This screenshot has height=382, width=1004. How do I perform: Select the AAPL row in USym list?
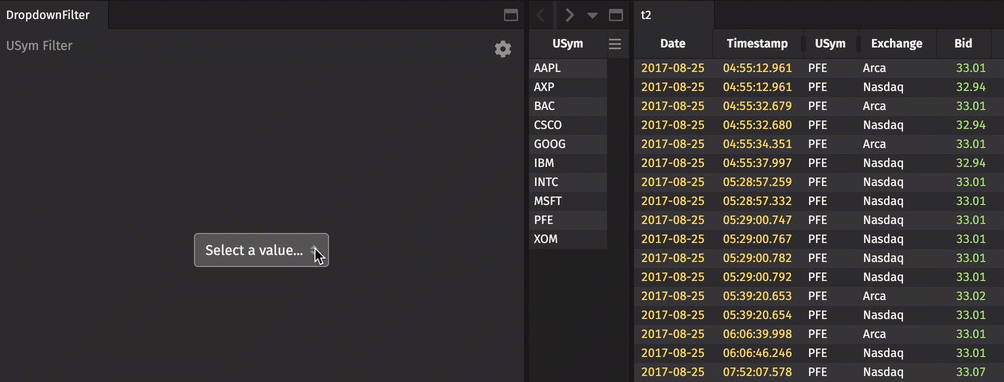(568, 68)
